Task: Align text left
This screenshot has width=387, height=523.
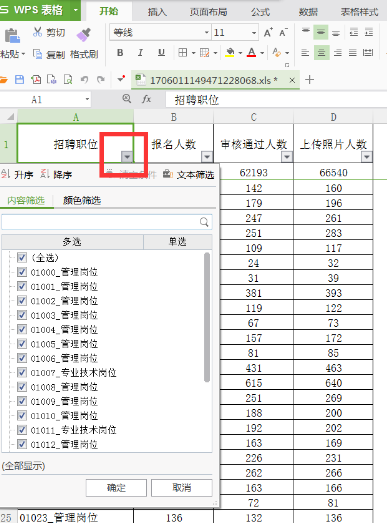Action: coord(305,53)
